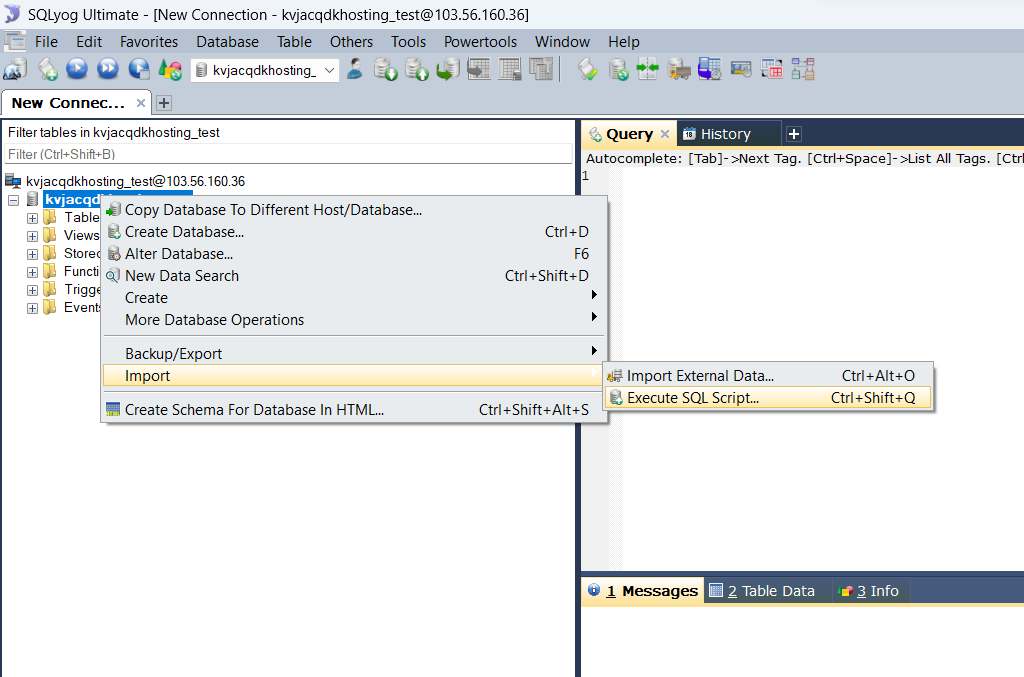This screenshot has width=1024, height=677.
Task: Open the More Database Operations submenu
Action: click(x=354, y=320)
